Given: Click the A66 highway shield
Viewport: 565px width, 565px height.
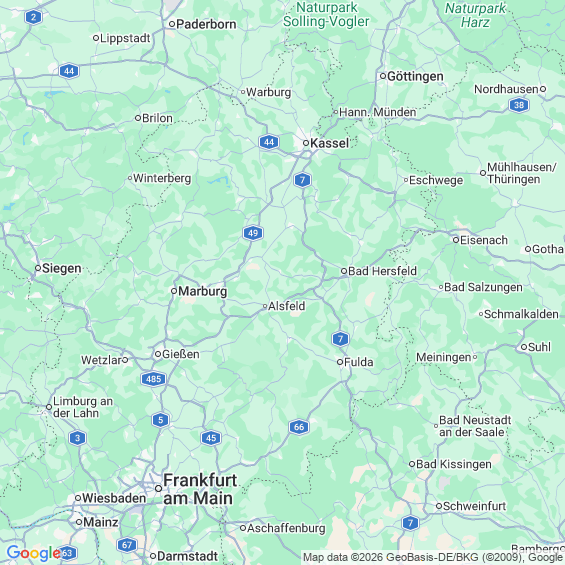Looking at the screenshot, I should point(299,427).
